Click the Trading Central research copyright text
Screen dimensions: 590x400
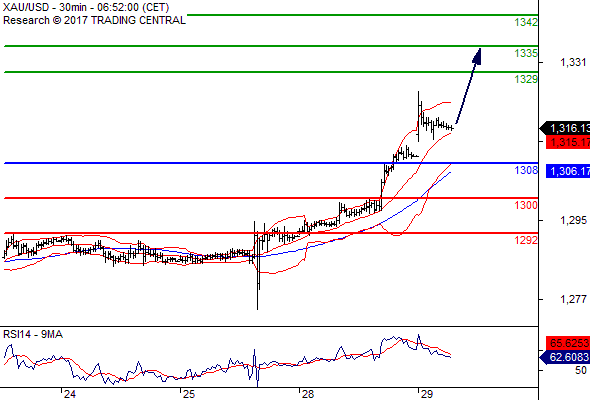(94, 20)
